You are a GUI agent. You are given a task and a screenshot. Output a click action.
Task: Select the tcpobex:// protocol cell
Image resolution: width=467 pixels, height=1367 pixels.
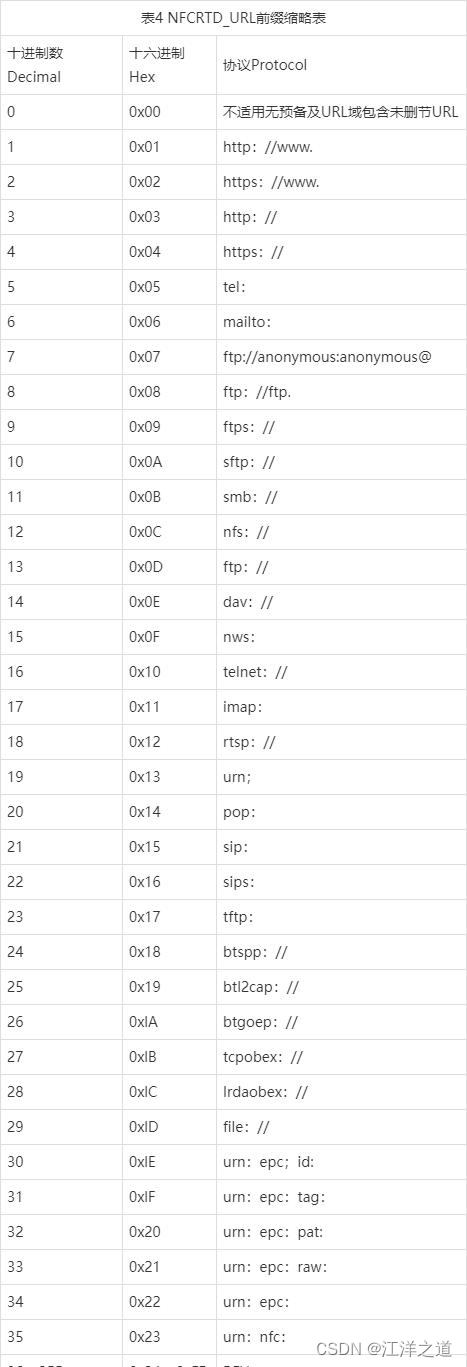[x=341, y=1057]
